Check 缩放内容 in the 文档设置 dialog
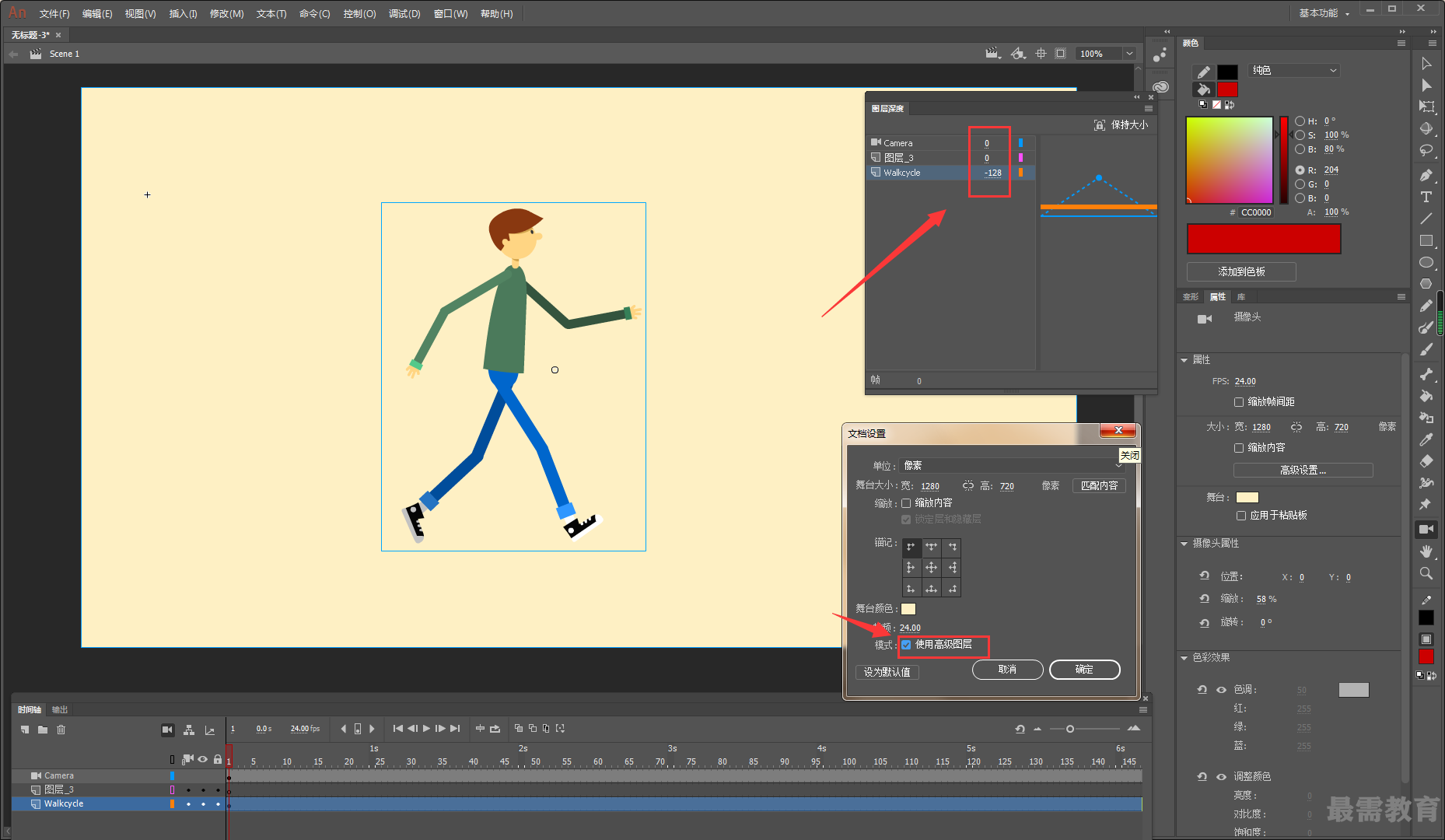The height and width of the screenshot is (840, 1445). [x=906, y=503]
